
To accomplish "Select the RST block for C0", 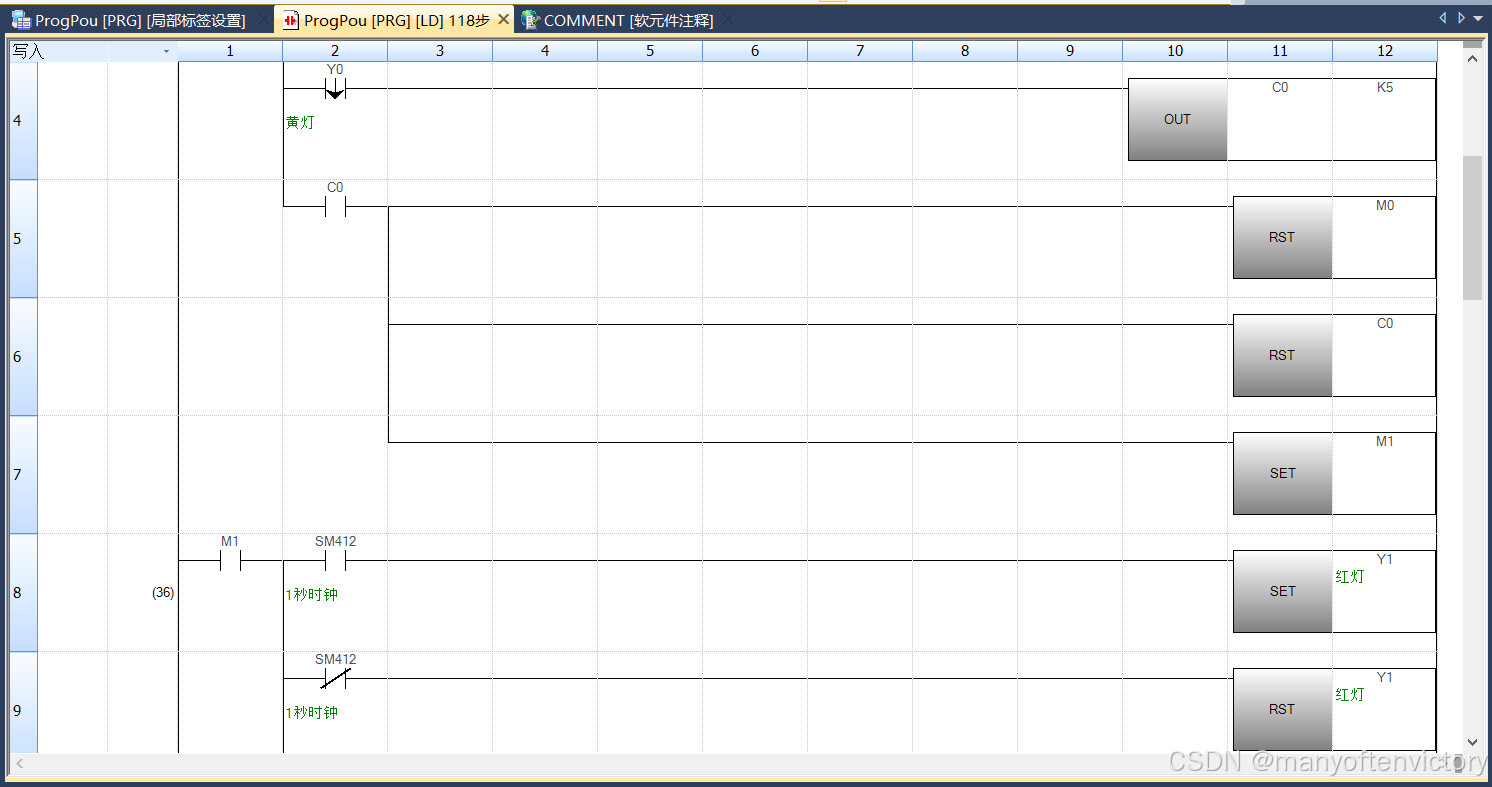I will coord(1282,355).
